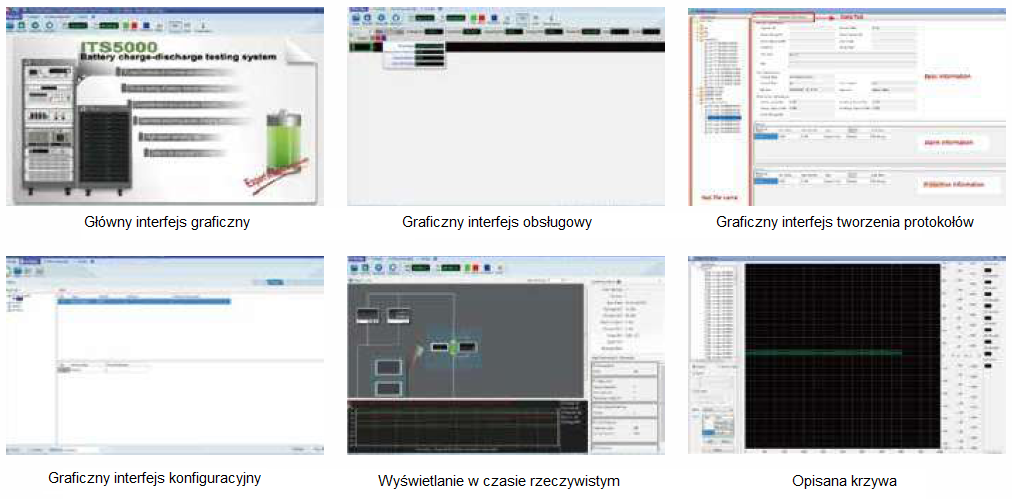
Task: Select the top-left device box in the real-time diagram
Action: 369,315
